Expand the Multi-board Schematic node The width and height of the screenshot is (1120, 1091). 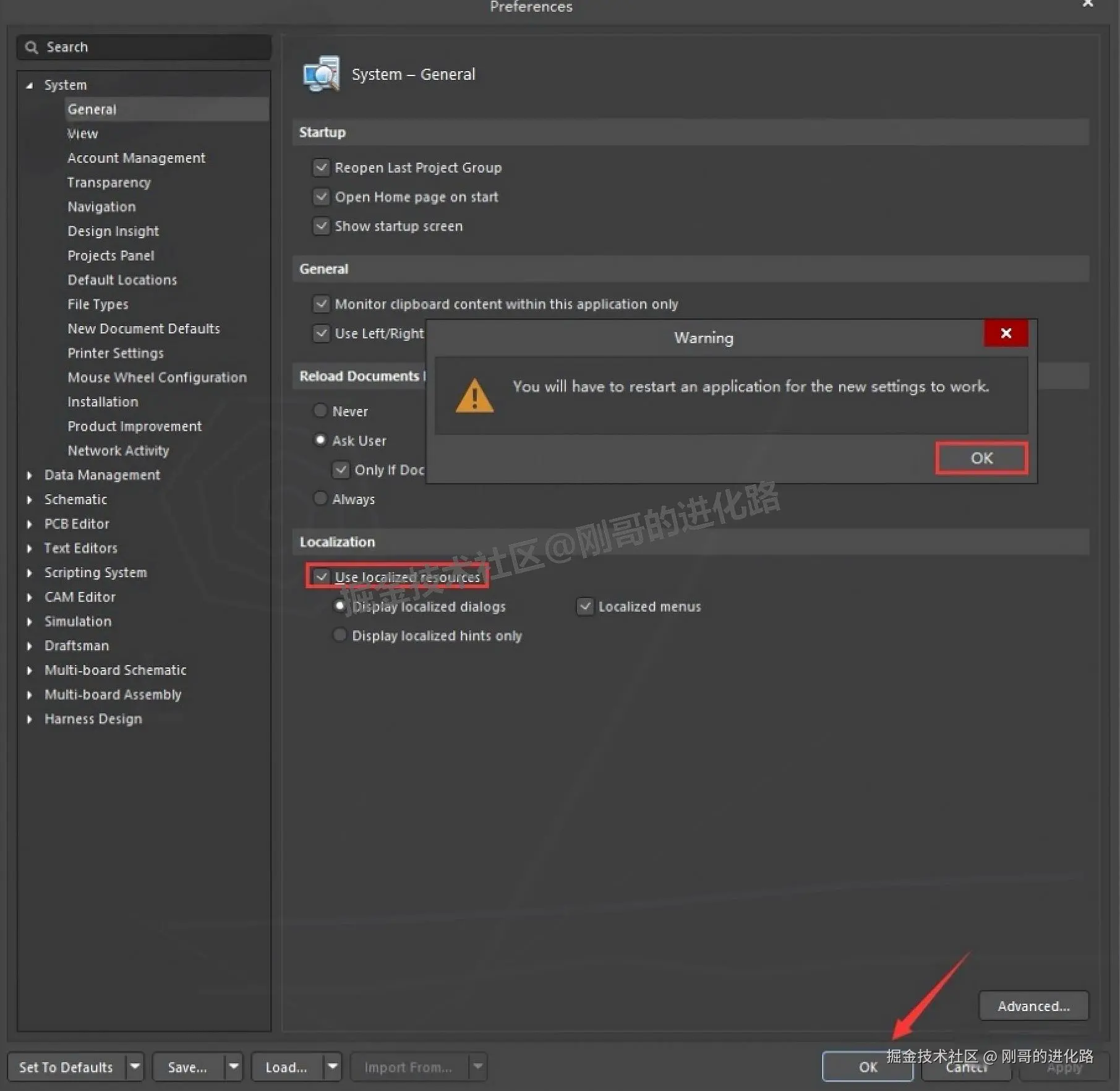coord(29,670)
